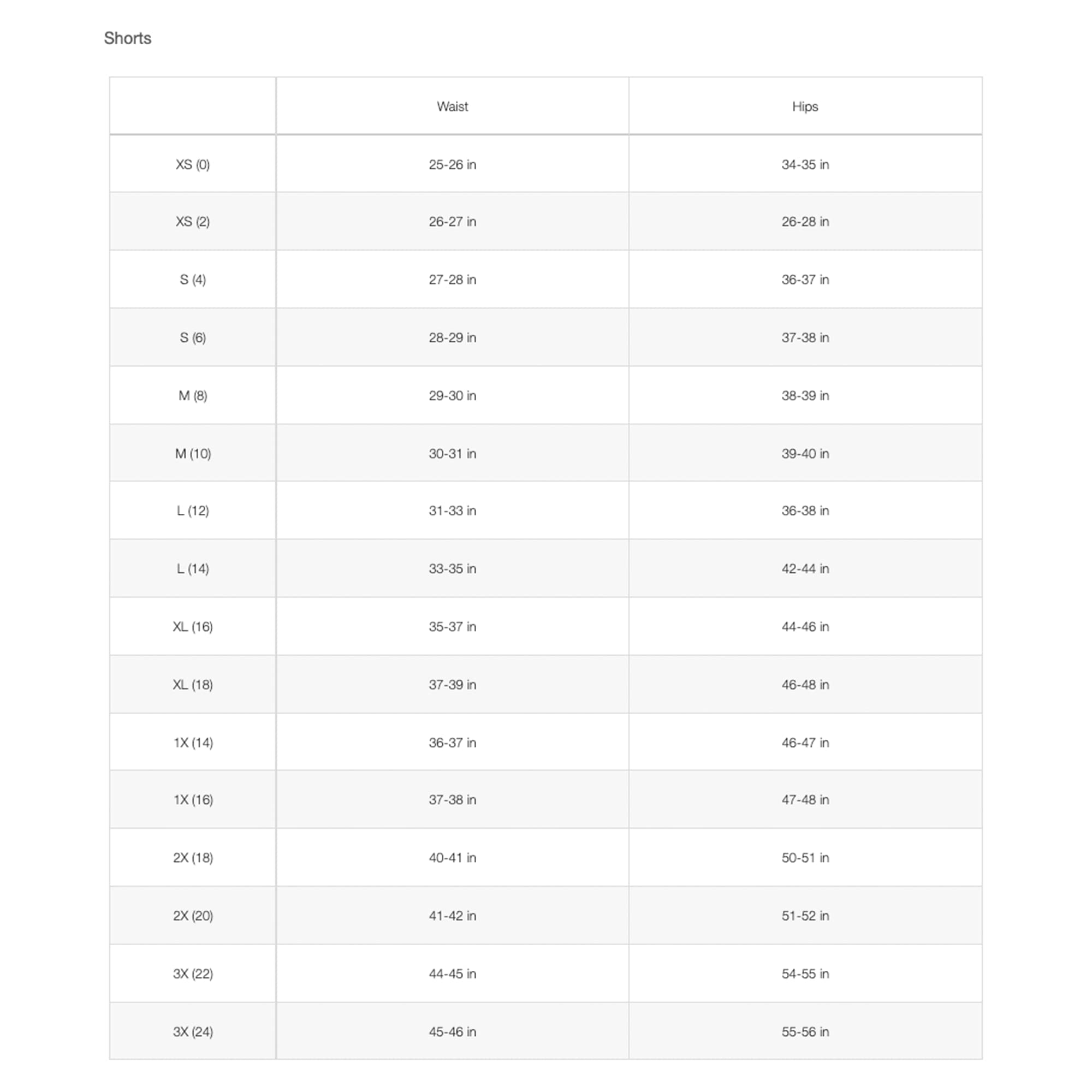The height and width of the screenshot is (1092, 1092).
Task: Select the XL (16) size label
Action: [193, 627]
